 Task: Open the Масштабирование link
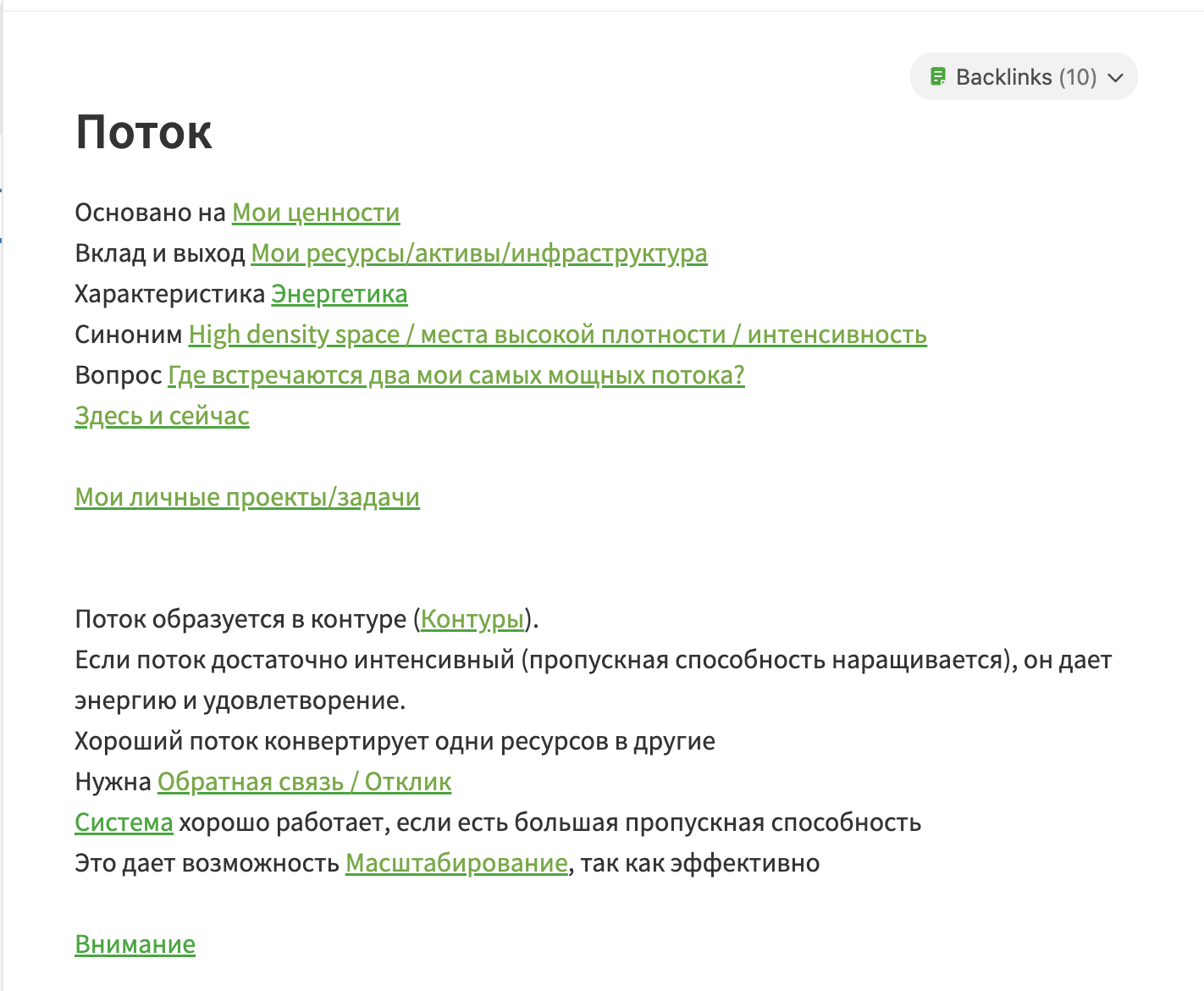pos(456,863)
